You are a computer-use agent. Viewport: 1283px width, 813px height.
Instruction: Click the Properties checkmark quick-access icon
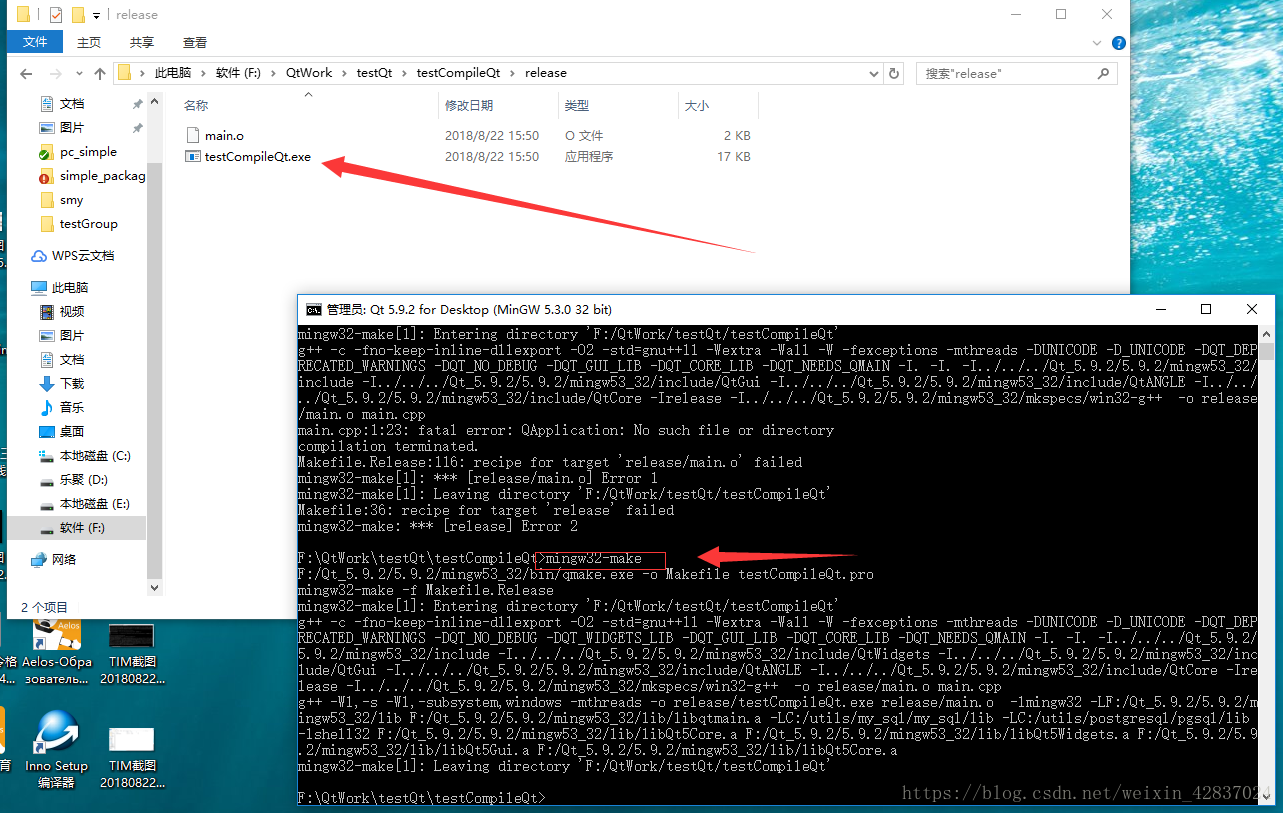pyautogui.click(x=55, y=15)
